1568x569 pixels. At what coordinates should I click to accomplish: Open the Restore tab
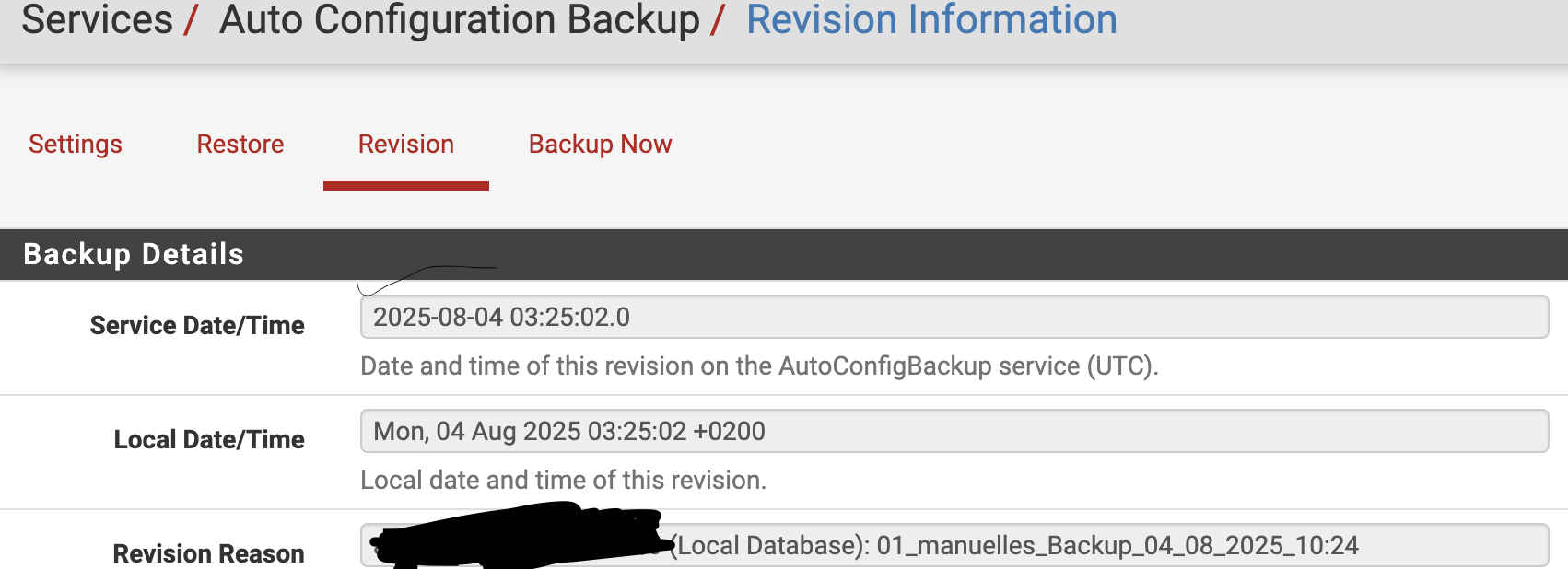pyautogui.click(x=240, y=145)
